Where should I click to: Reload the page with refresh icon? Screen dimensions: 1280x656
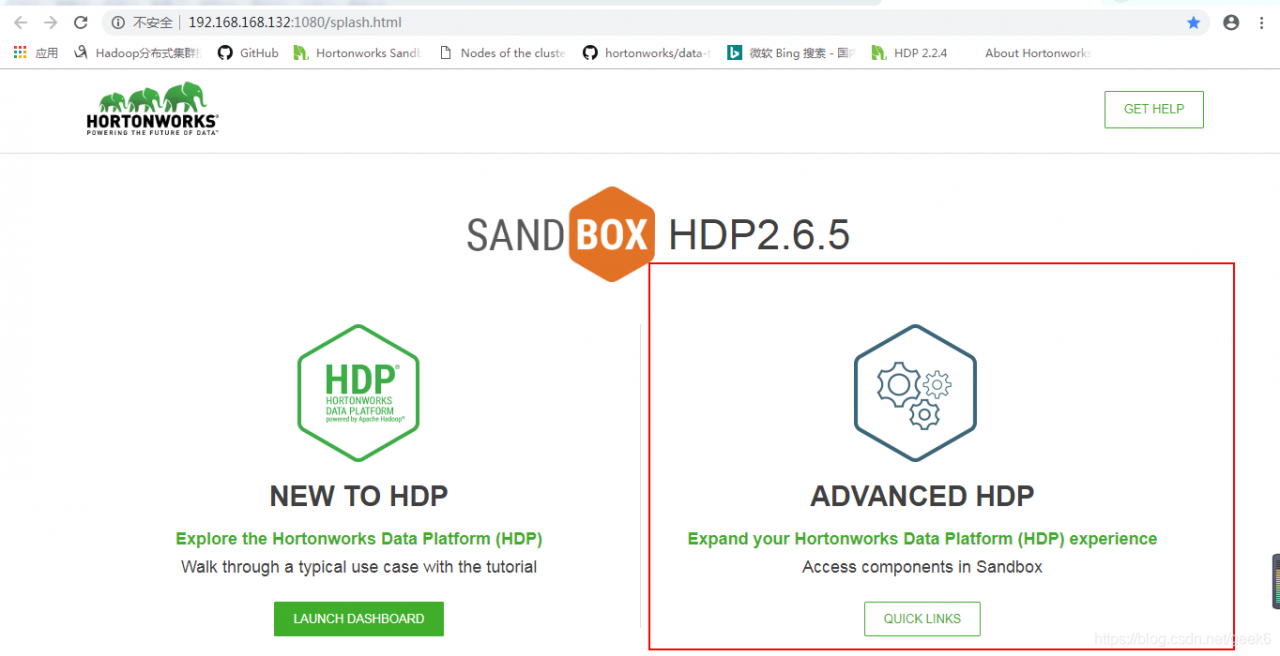[x=81, y=22]
